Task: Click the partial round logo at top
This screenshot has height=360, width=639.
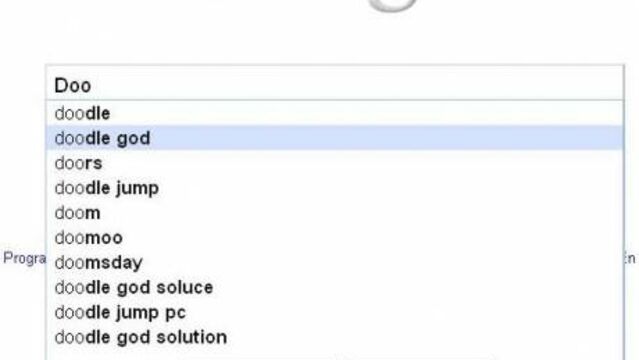Action: coord(392,5)
